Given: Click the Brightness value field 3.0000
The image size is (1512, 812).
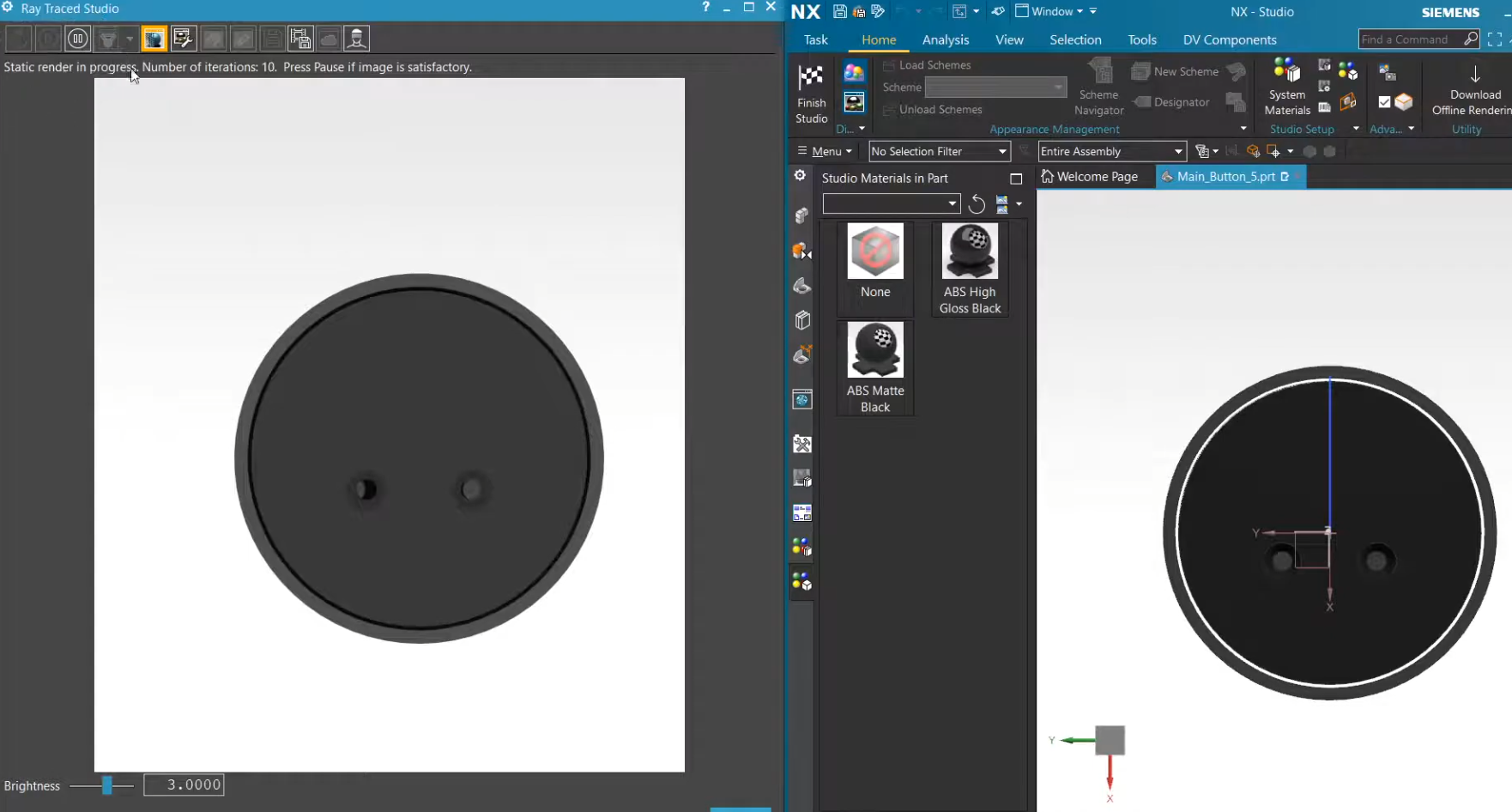Looking at the screenshot, I should [184, 785].
